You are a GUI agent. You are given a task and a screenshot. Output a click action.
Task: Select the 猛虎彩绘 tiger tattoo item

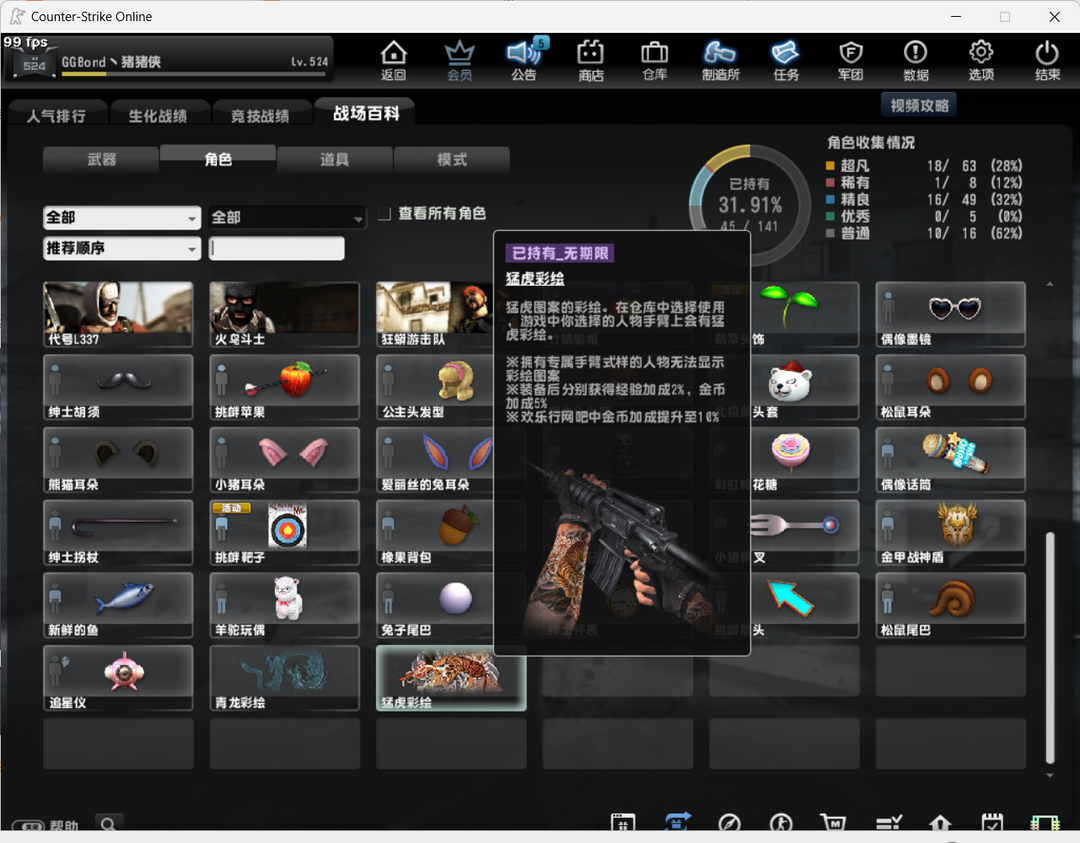coord(451,678)
